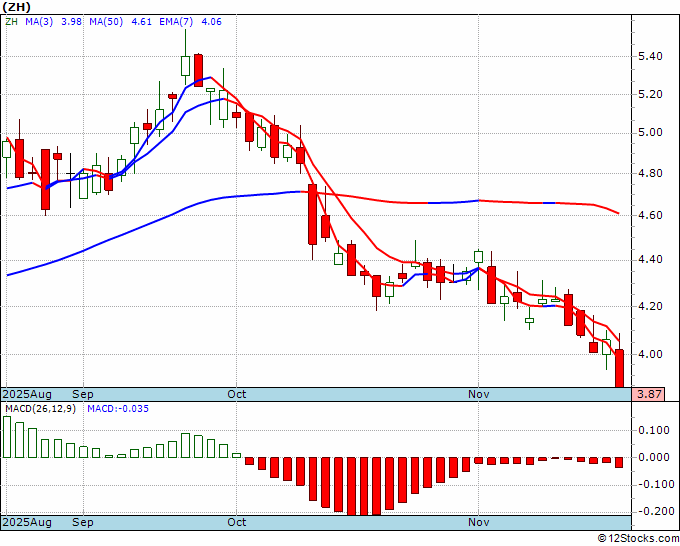This screenshot has height=546, width=680.
Task: Click Sep on MACD date axis
Action: pos(83,522)
